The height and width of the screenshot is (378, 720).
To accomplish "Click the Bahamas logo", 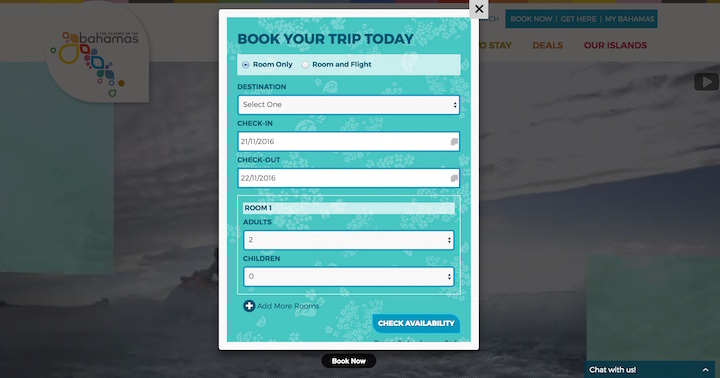I will coord(97,57).
